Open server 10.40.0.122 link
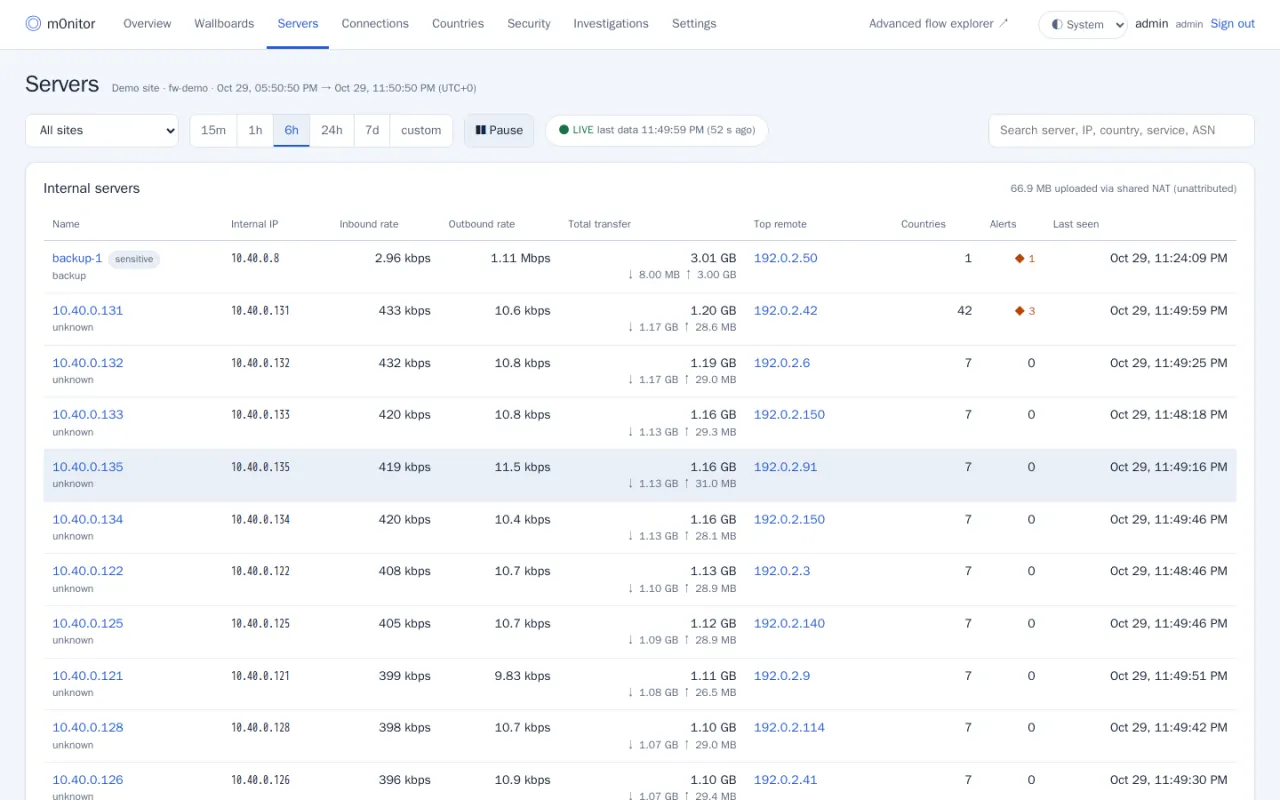Image resolution: width=1280 pixels, height=800 pixels. coord(88,571)
